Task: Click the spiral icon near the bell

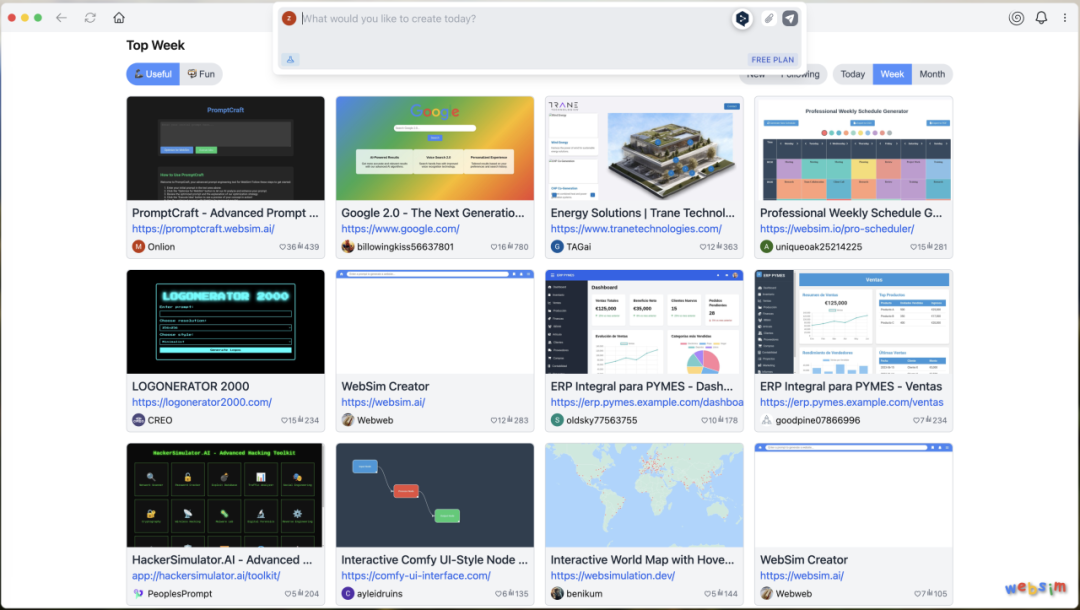Action: pos(1016,18)
